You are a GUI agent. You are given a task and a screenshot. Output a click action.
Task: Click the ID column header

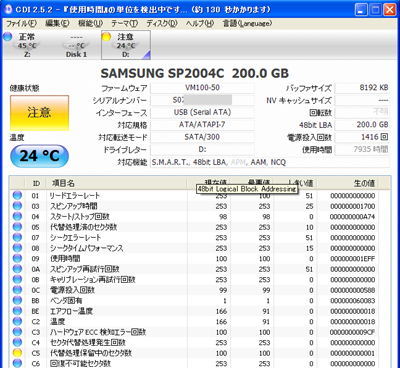[36, 183]
